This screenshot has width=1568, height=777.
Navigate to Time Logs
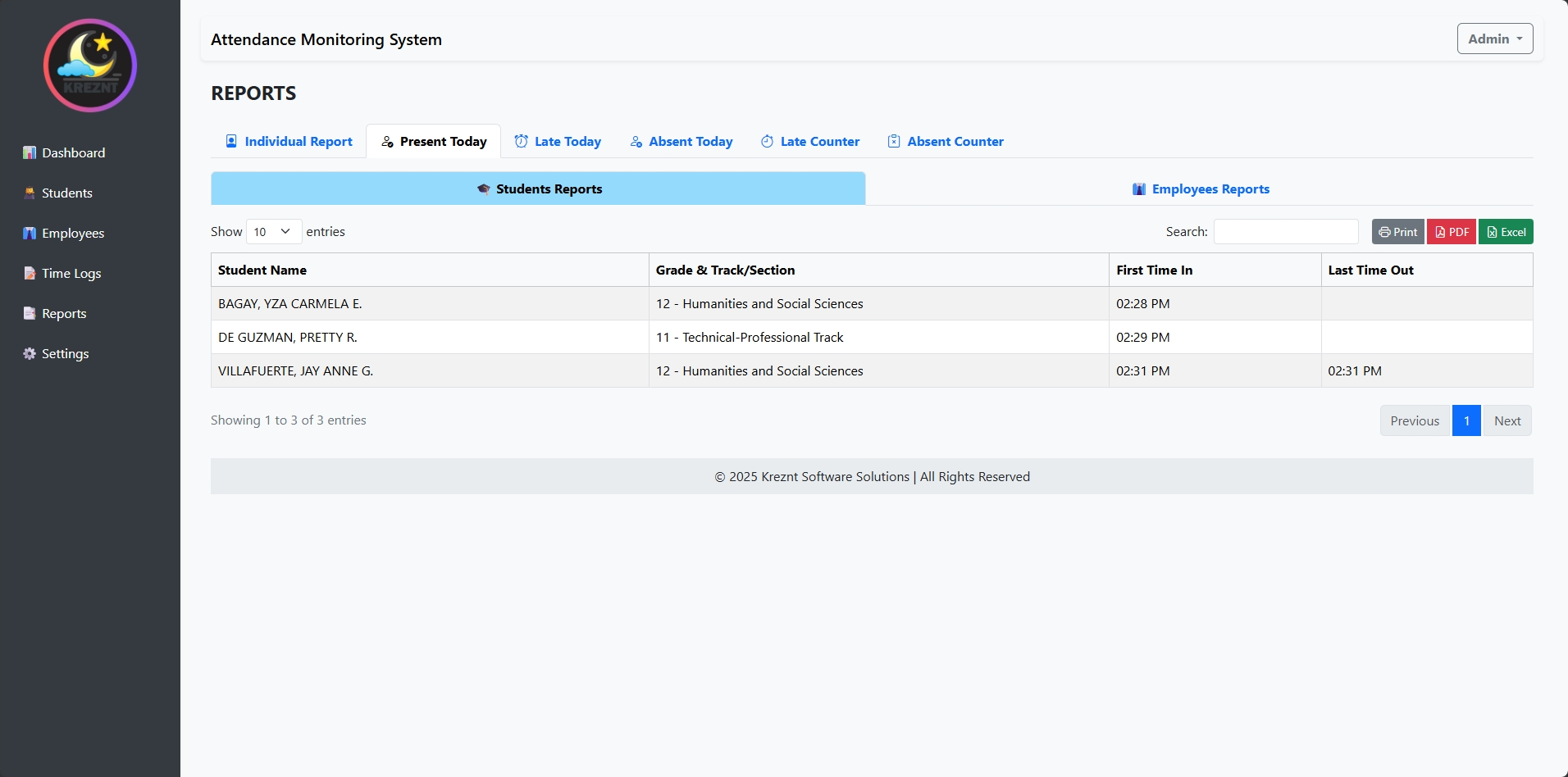71,273
